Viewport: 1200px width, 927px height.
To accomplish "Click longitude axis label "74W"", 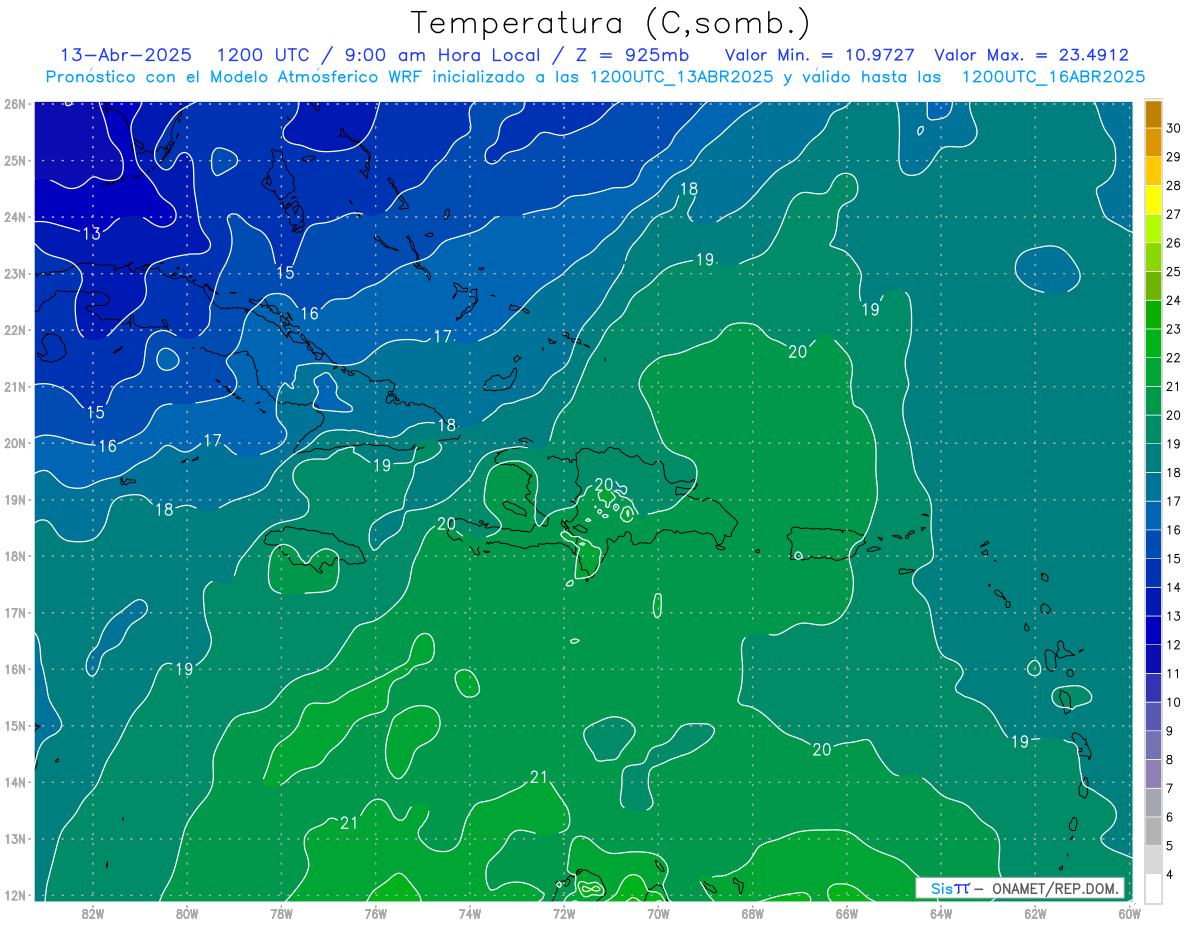I will 469,913.
